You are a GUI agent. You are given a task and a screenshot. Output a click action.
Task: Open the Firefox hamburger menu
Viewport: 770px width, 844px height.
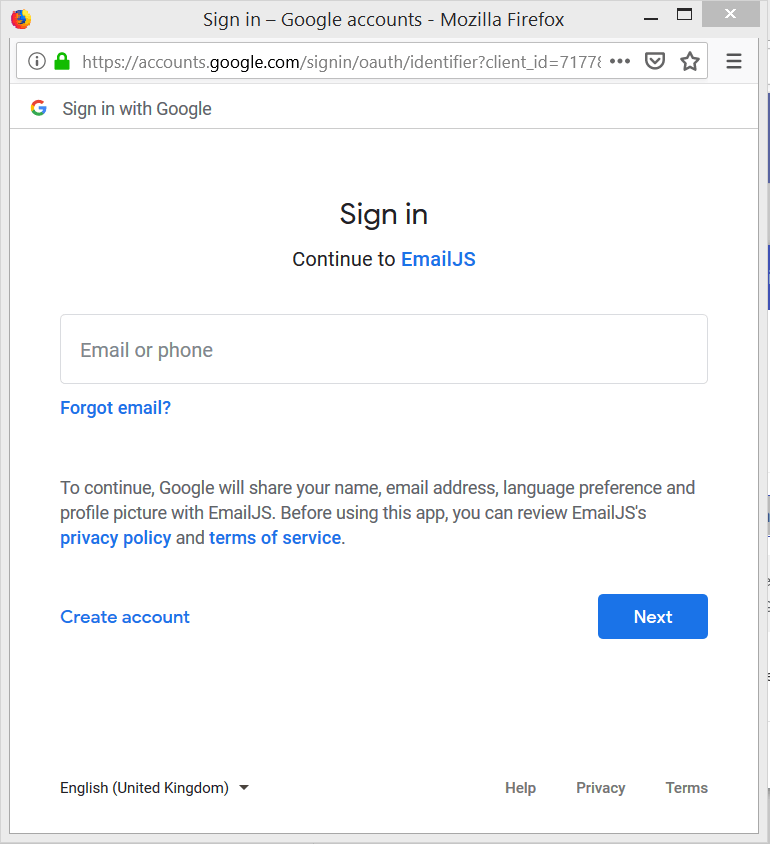pyautogui.click(x=733, y=61)
